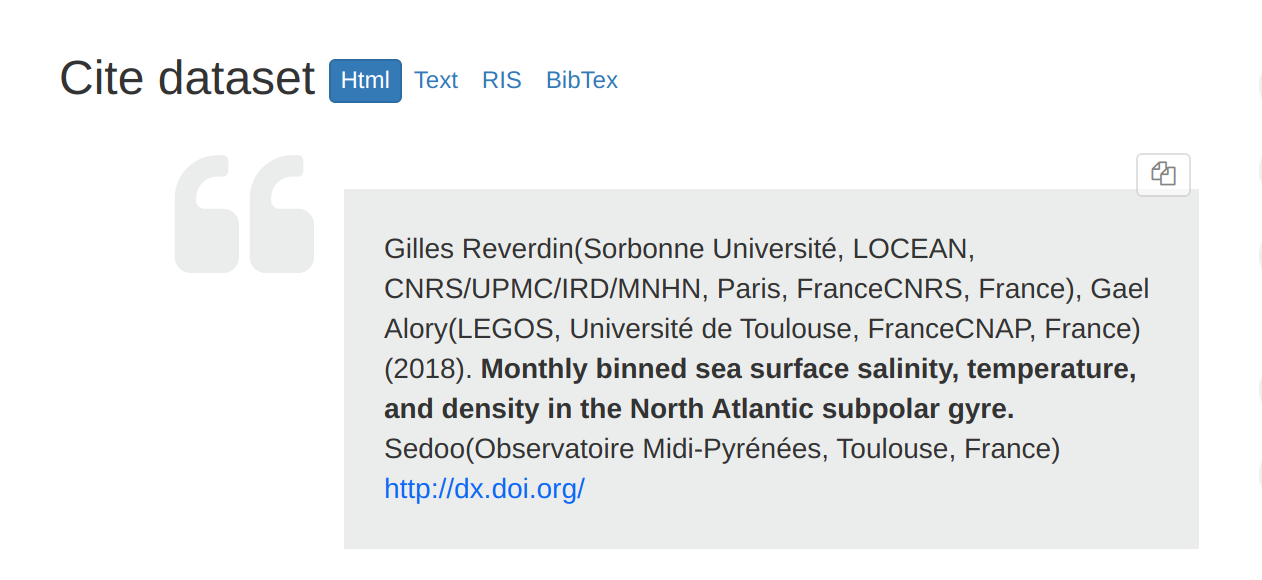
Task: Click "Toulouse, France)" after Sedoo publisher
Action: tap(948, 449)
